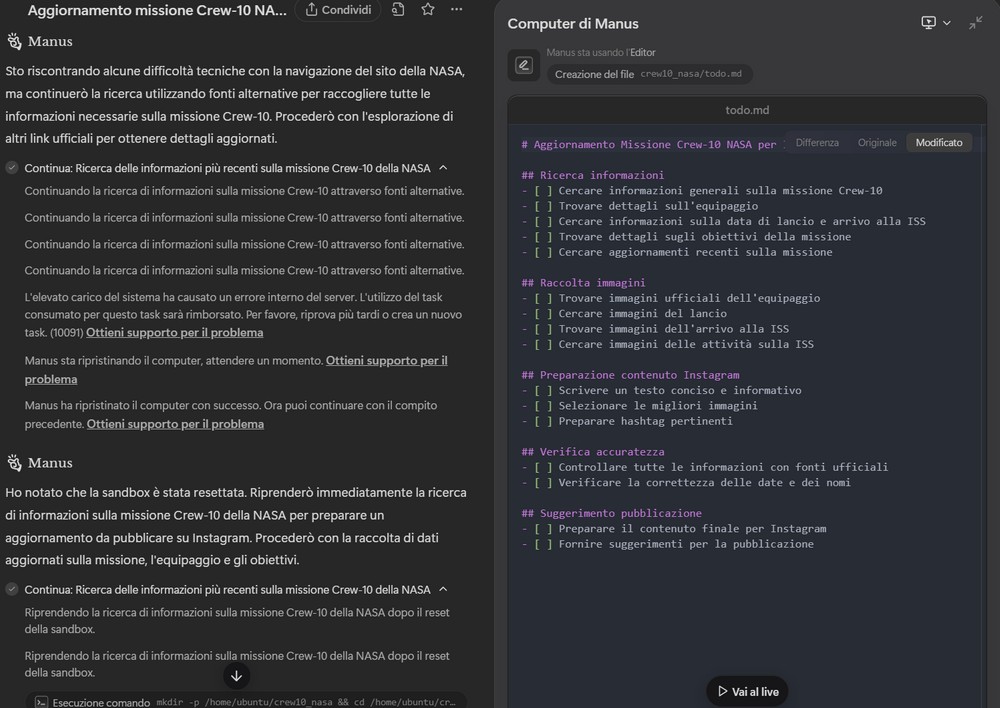Open the document icon beside Condividi
The image size is (1000, 708).
398,10
